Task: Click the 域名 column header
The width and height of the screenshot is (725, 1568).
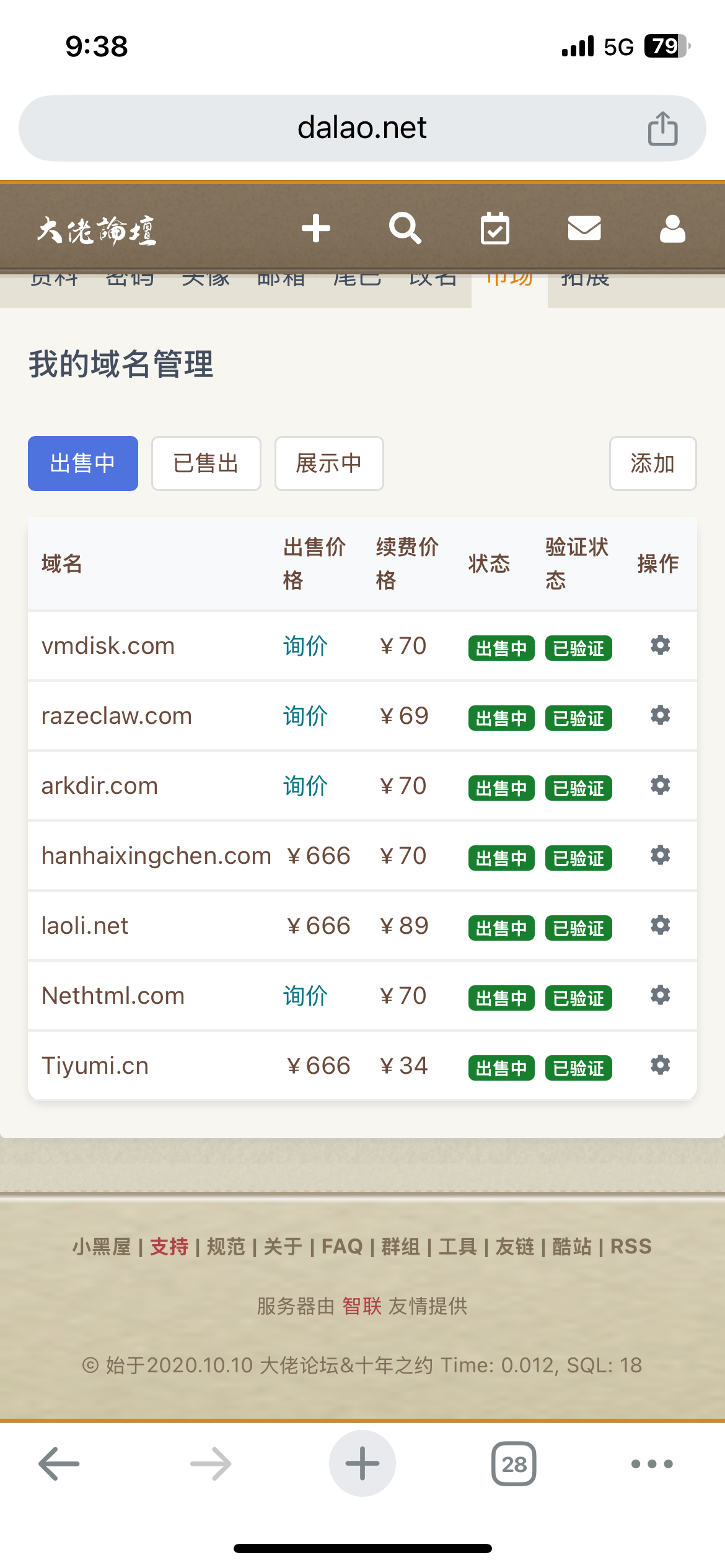Action: tap(62, 564)
